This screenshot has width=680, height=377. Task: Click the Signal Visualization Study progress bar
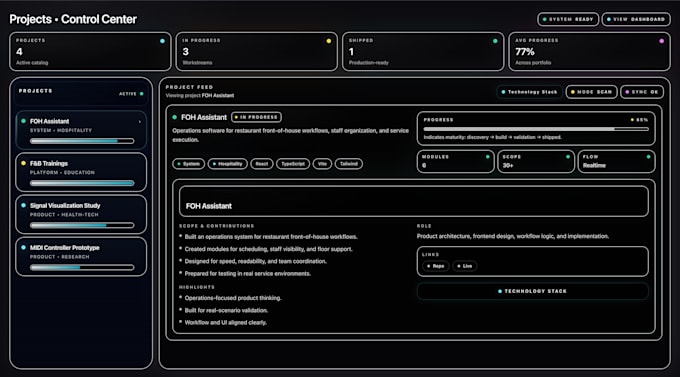point(82,225)
